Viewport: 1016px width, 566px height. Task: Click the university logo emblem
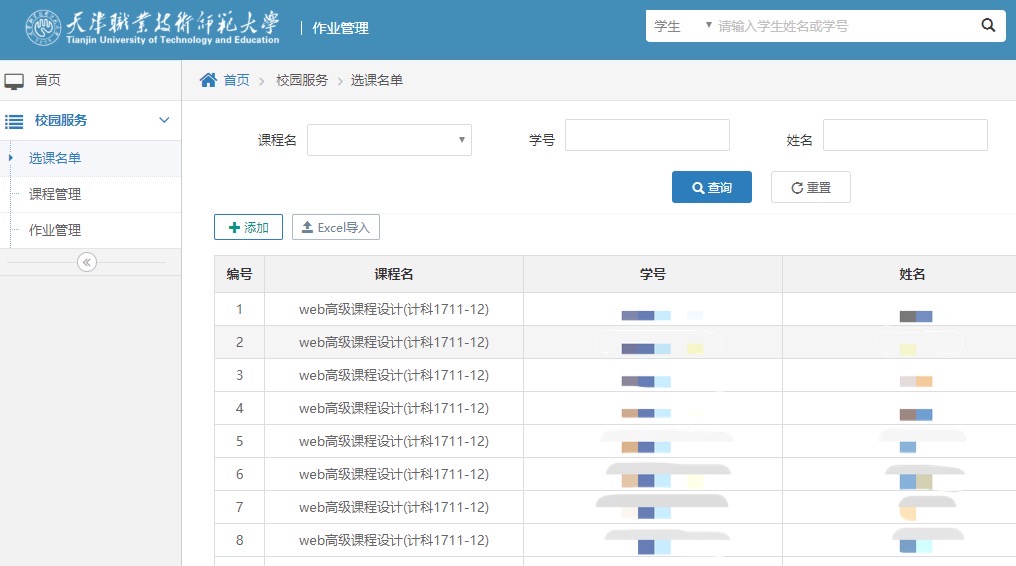click(42, 28)
